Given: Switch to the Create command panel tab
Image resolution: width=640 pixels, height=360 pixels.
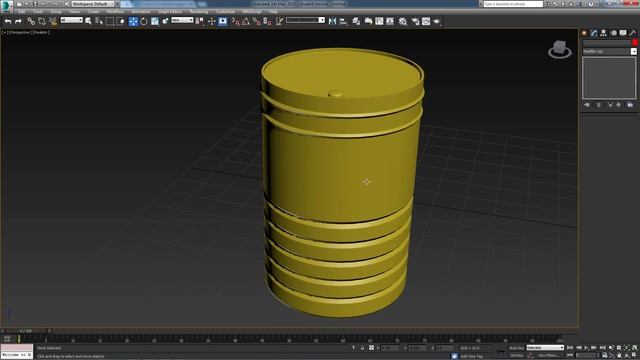Looking at the screenshot, I should click(584, 33).
